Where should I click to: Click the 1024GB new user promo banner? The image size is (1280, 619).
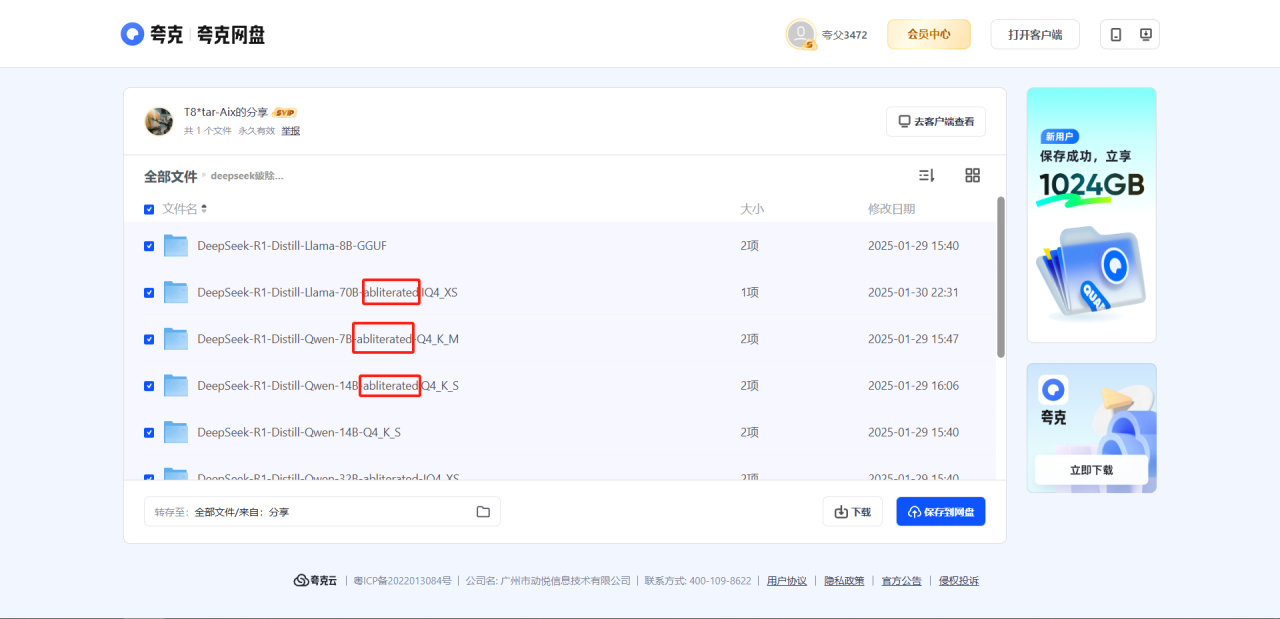point(1091,215)
